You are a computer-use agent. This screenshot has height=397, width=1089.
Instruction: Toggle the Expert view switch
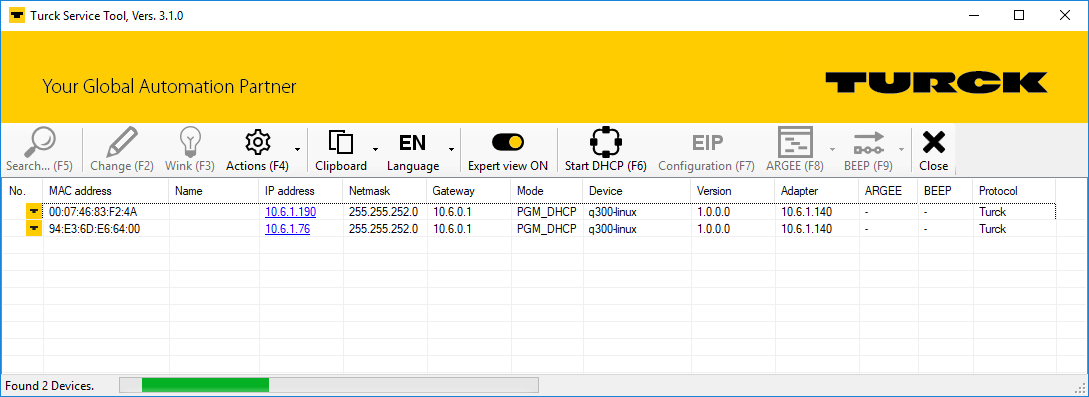(508, 142)
